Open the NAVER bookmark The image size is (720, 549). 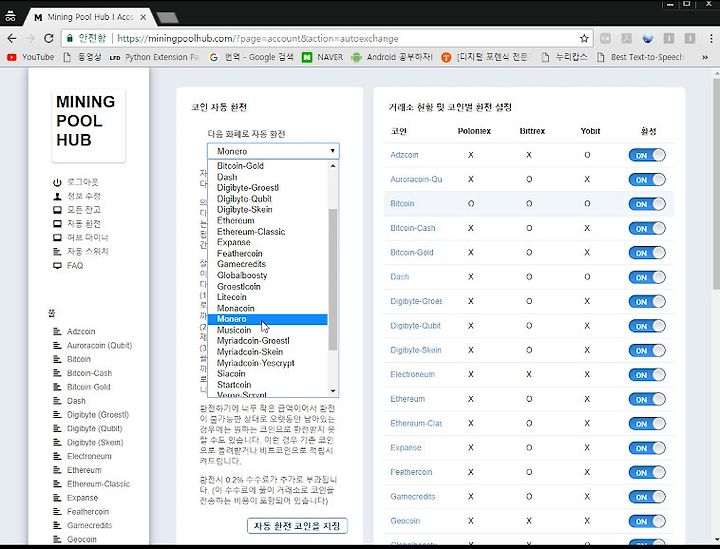pyautogui.click(x=322, y=57)
